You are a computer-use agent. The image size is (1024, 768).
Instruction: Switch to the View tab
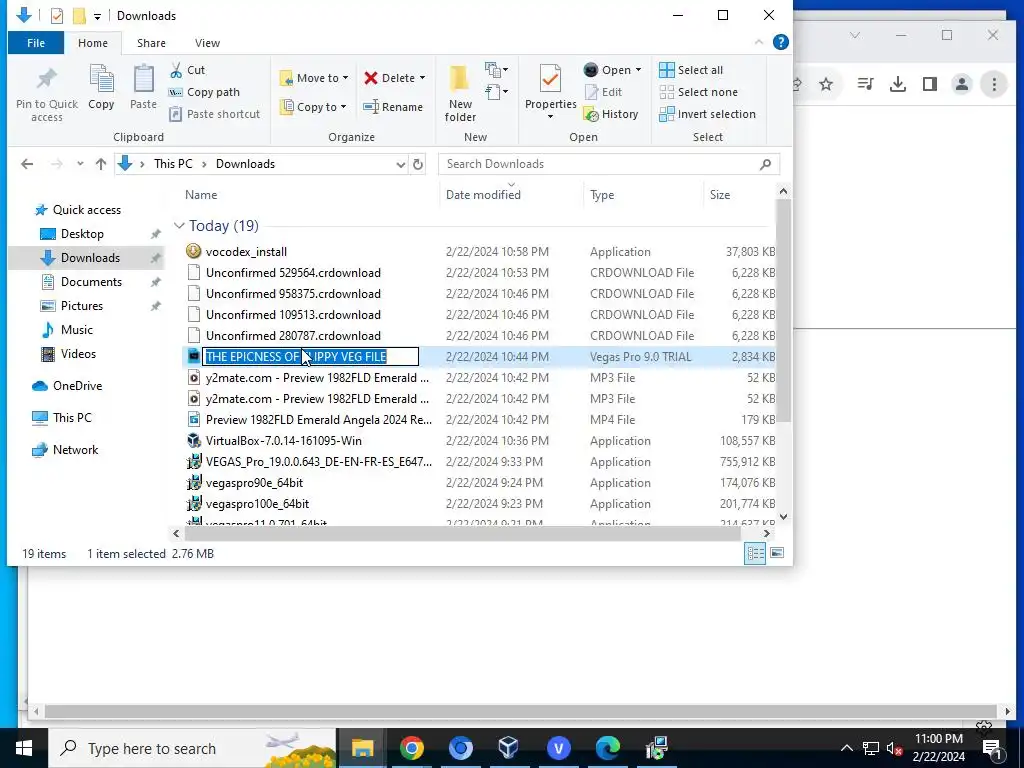207,43
